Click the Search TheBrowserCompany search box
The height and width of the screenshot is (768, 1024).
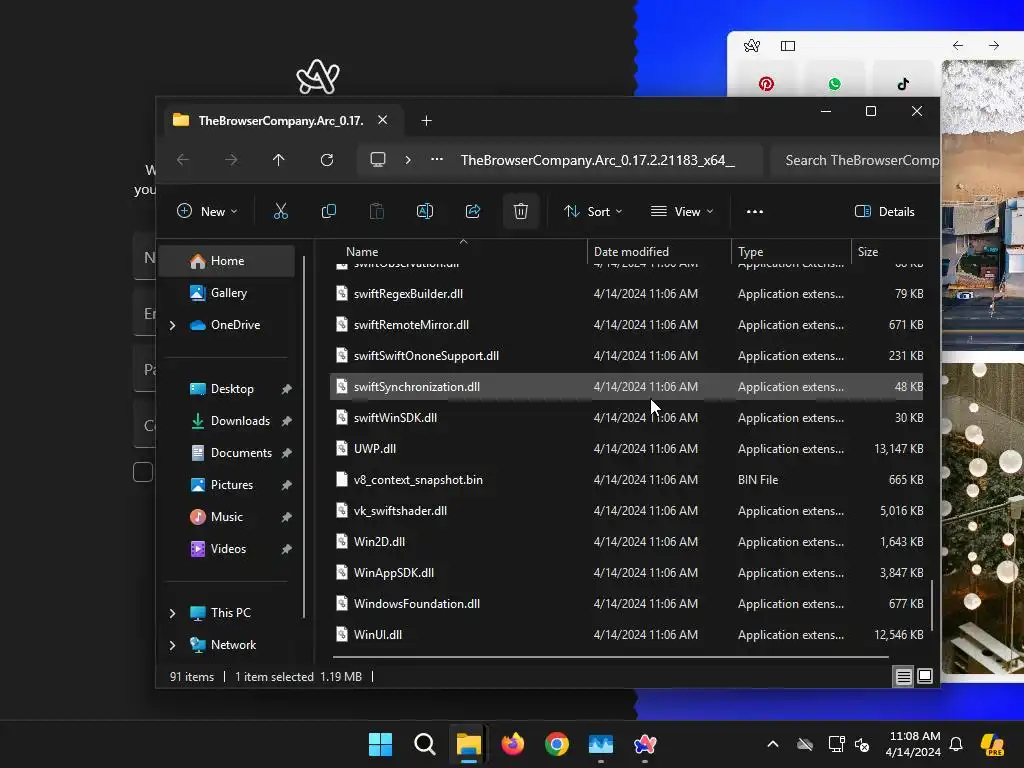(855, 160)
